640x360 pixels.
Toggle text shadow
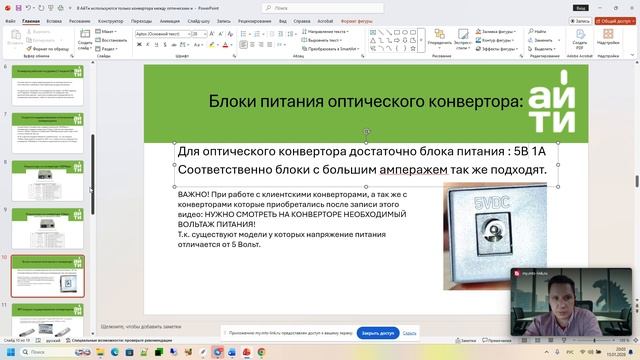click(x=165, y=44)
